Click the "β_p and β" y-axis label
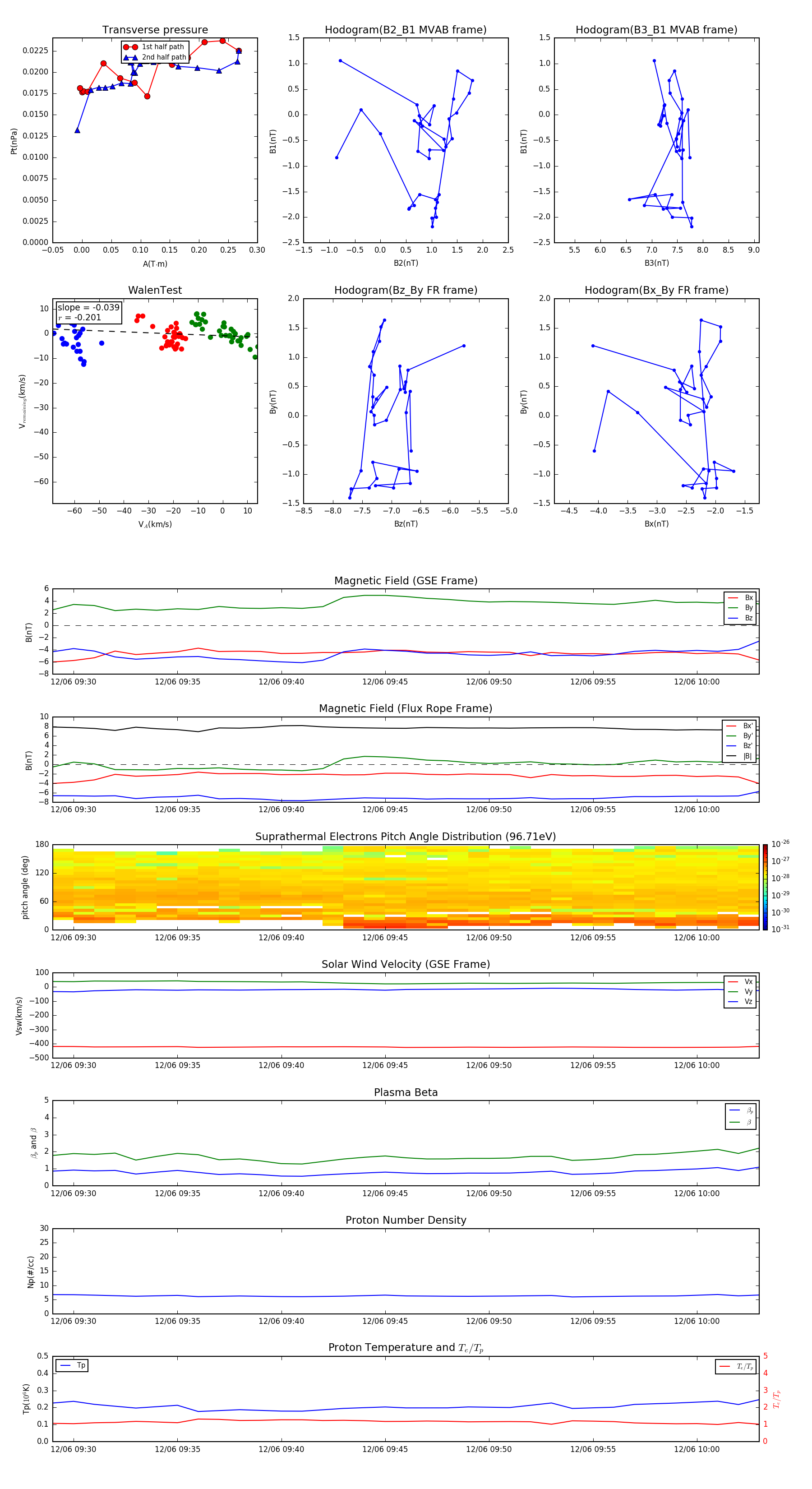Image resolution: width=812 pixels, height=1489 pixels. pyautogui.click(x=33, y=1143)
